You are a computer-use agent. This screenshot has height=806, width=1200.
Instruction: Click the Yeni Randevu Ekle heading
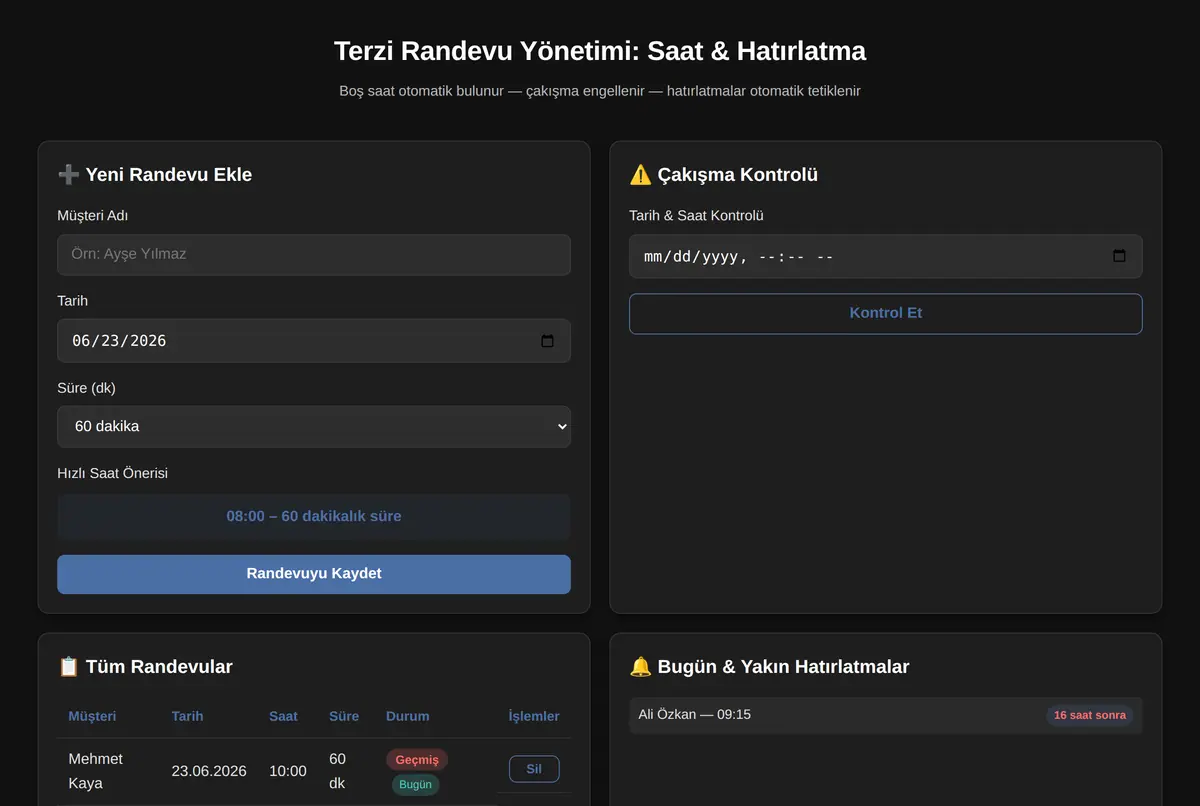pyautogui.click(x=155, y=175)
